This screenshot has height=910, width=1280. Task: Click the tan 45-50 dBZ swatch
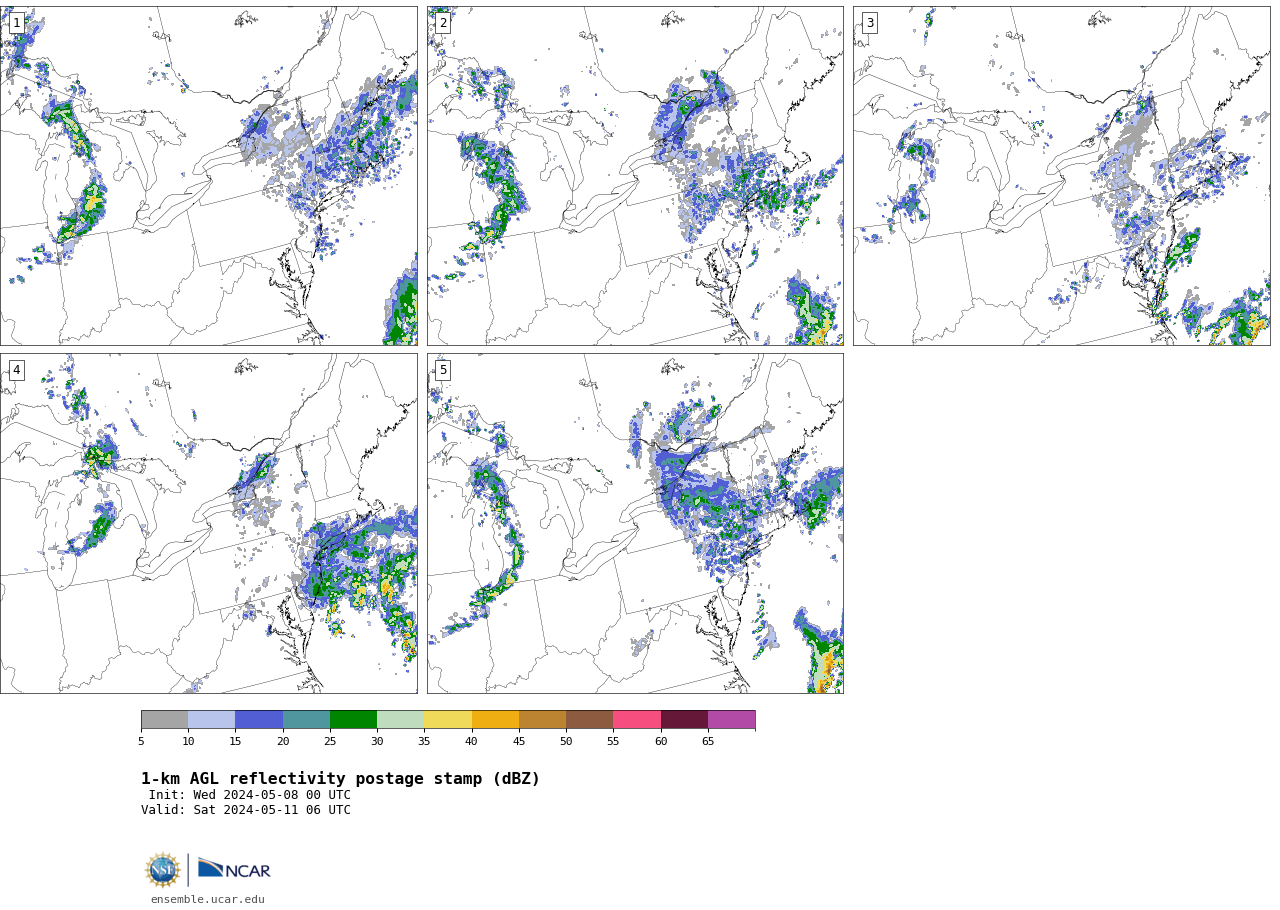click(x=542, y=720)
